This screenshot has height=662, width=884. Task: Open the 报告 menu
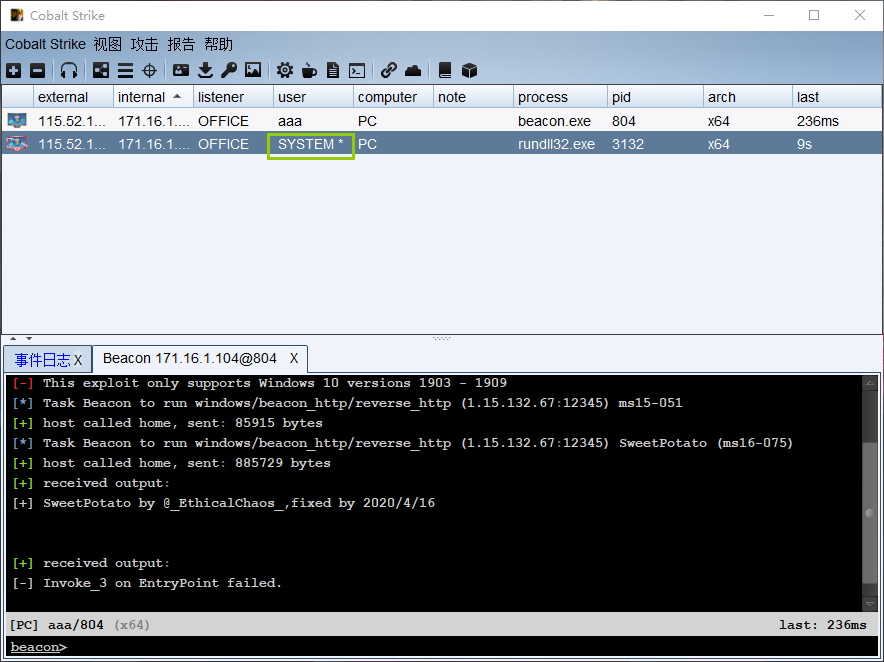click(x=181, y=44)
